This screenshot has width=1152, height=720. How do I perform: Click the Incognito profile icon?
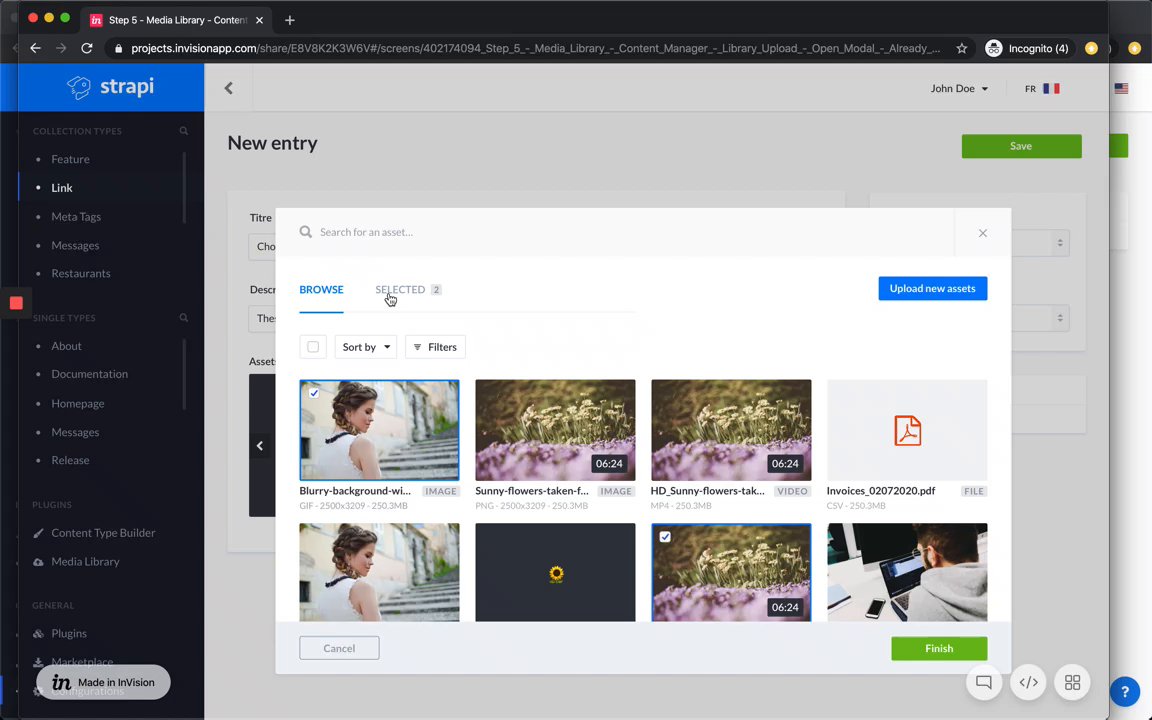pos(993,48)
